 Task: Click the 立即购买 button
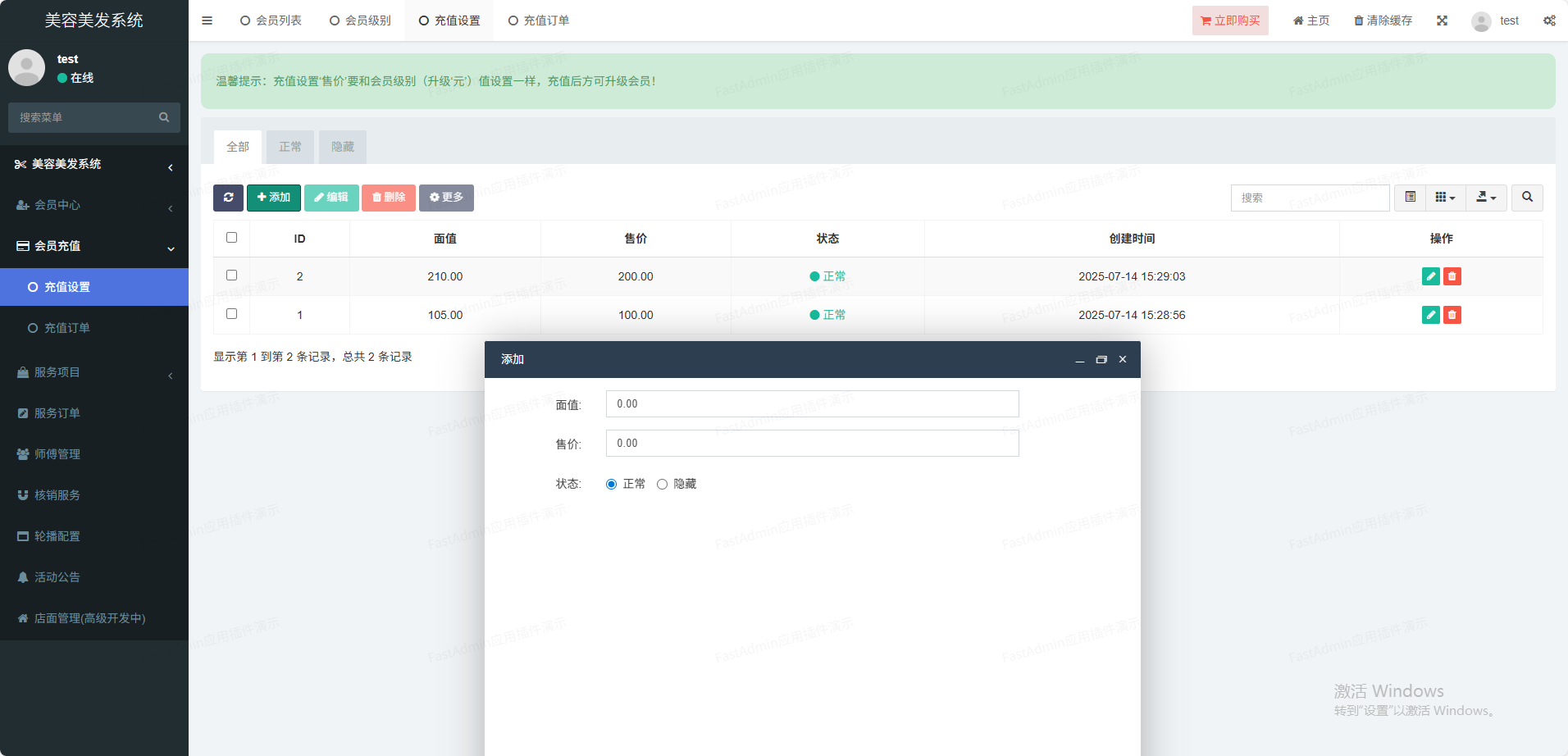tap(1230, 20)
